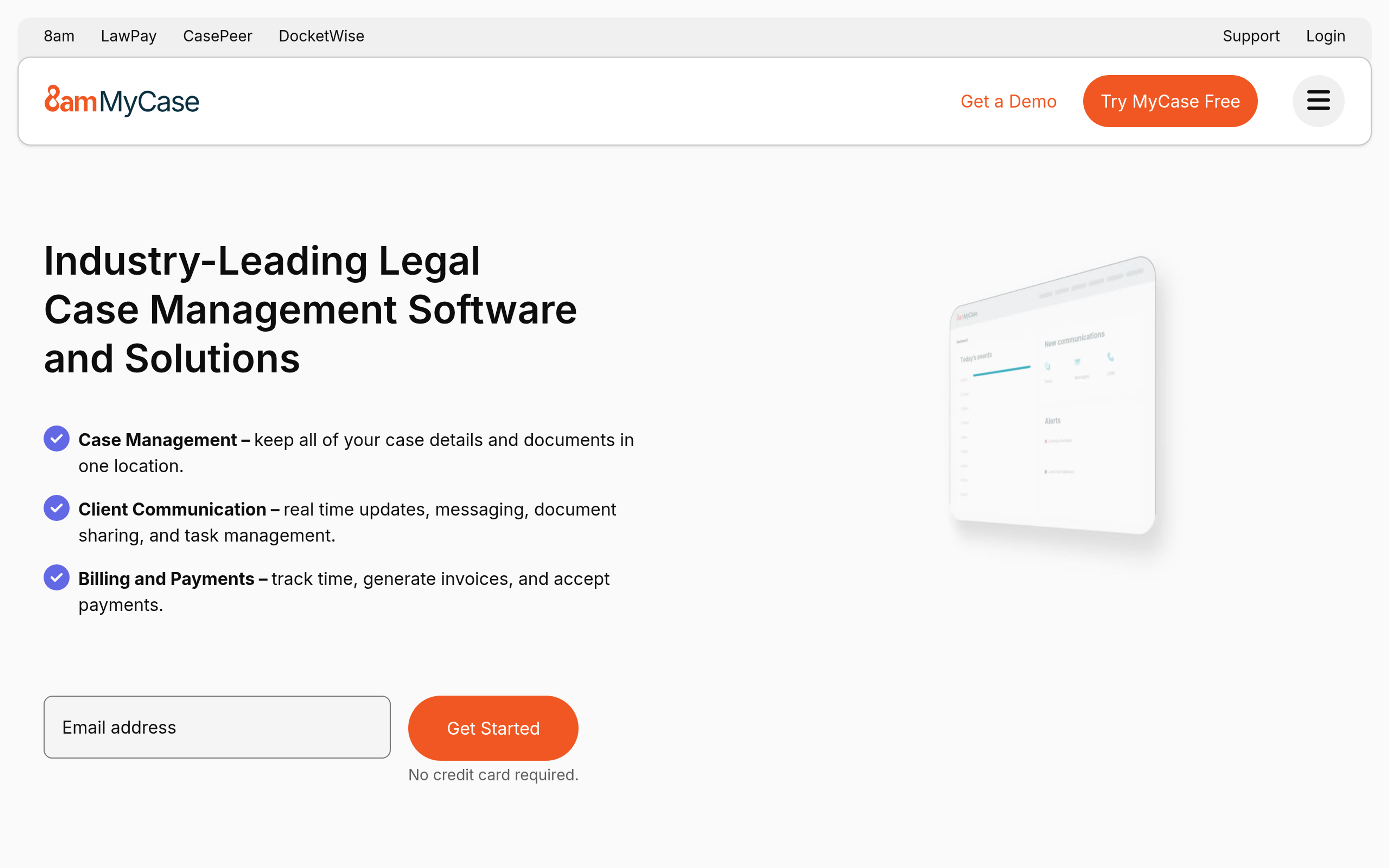Click the Client Communication checkmark icon

click(x=56, y=508)
